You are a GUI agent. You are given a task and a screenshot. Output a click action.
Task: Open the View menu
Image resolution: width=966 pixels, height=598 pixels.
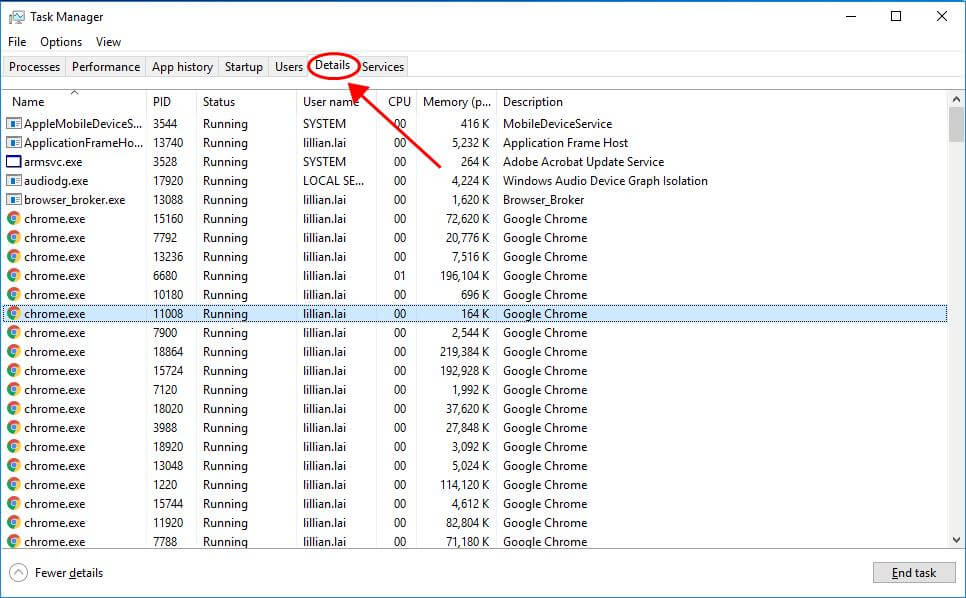click(x=108, y=42)
